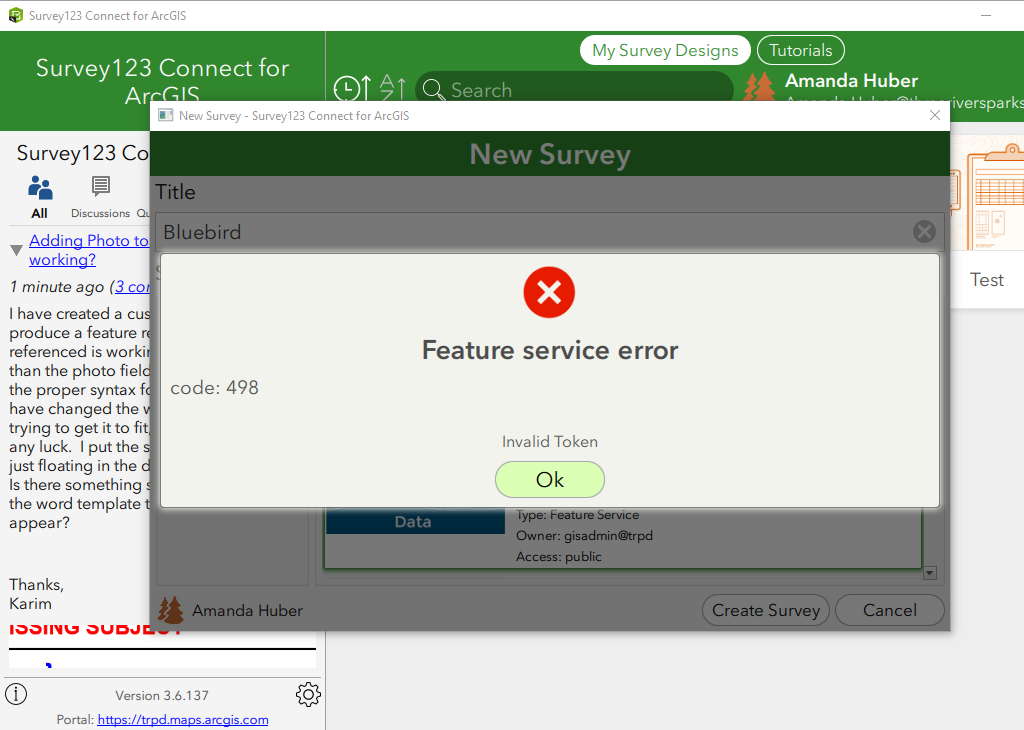The width and height of the screenshot is (1024, 730).
Task: Open the info about icon
Action: point(16,693)
